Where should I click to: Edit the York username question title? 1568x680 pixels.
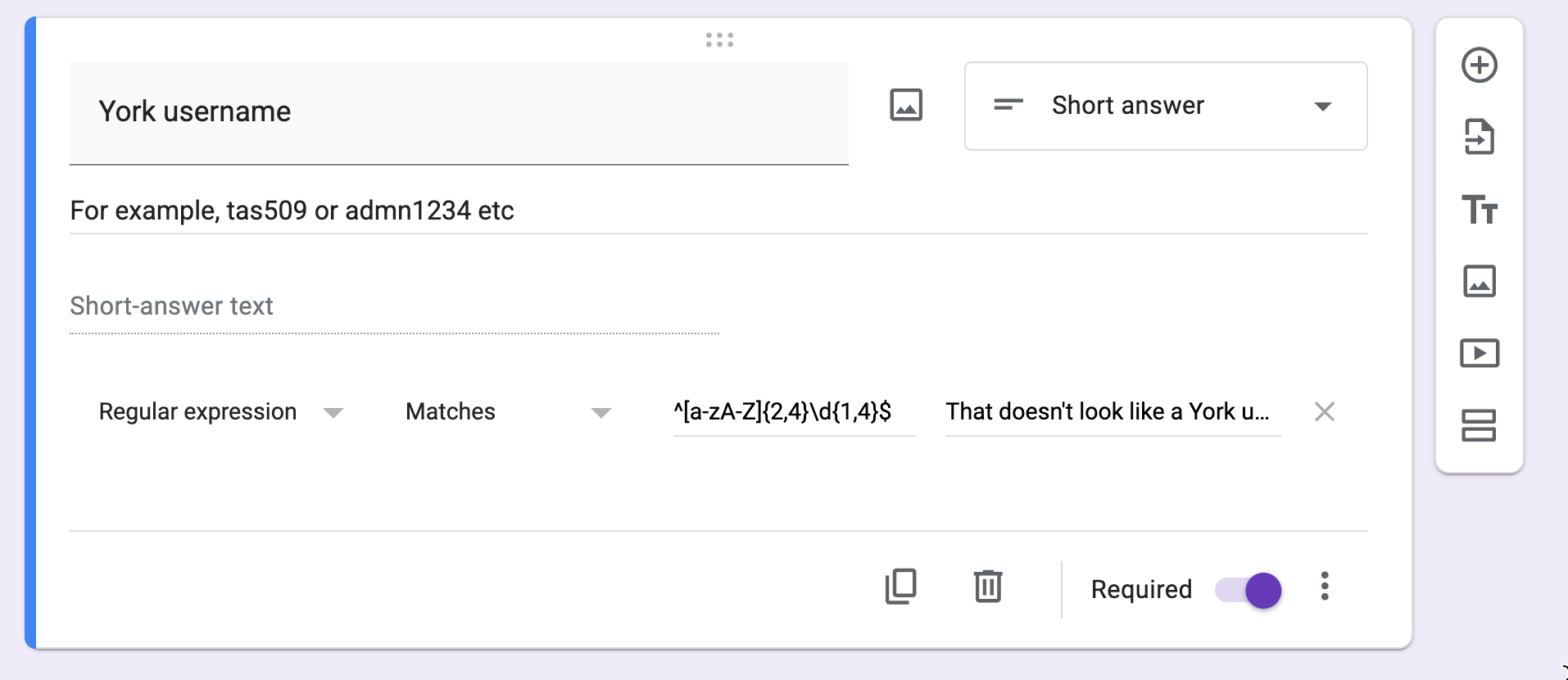click(x=459, y=112)
